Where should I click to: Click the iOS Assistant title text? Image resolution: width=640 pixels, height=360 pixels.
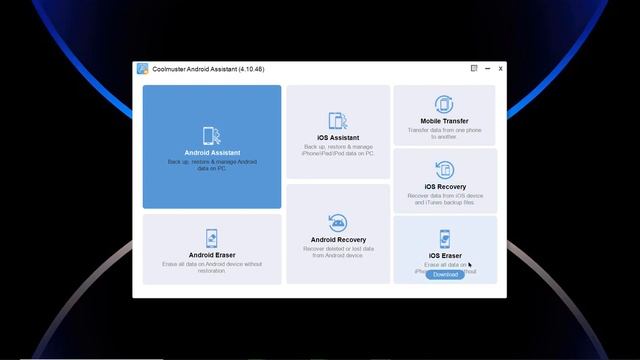pos(338,138)
